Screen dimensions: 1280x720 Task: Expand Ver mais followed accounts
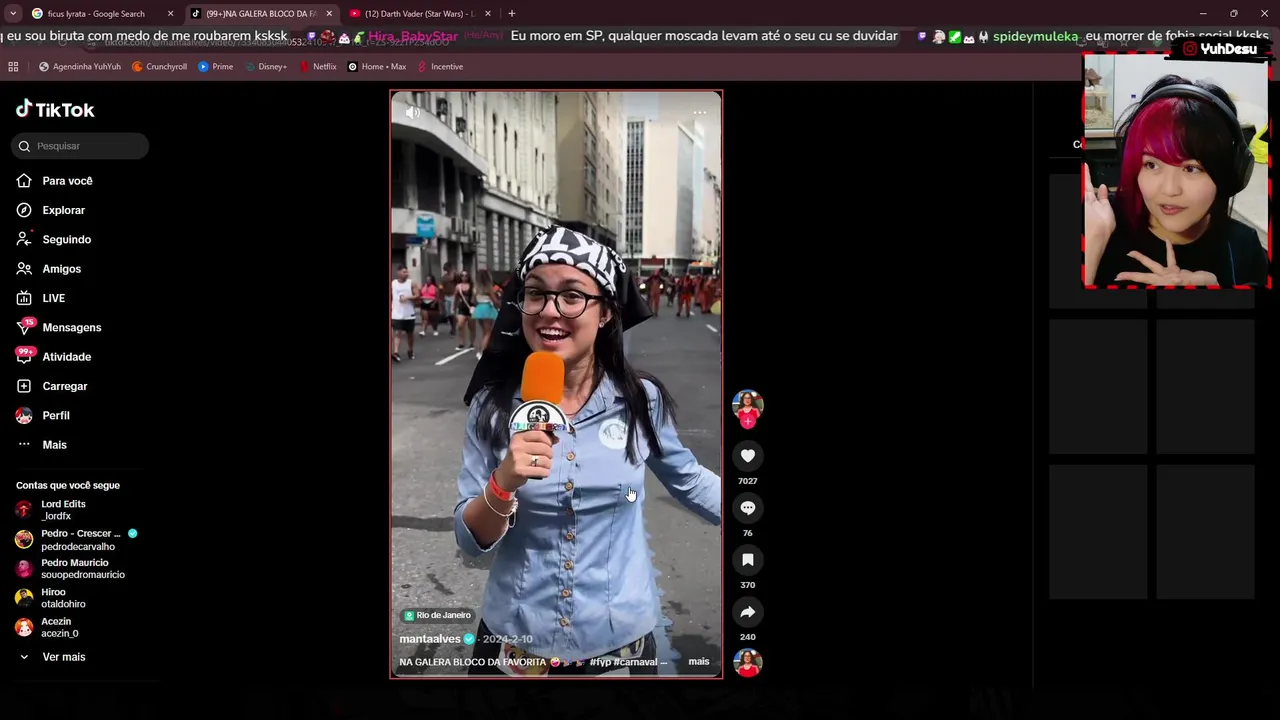click(x=52, y=657)
